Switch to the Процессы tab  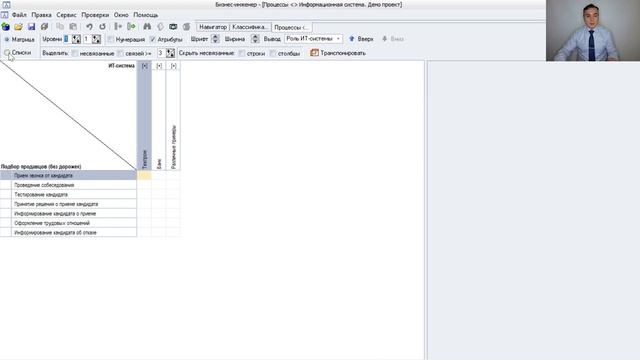pyautogui.click(x=291, y=27)
